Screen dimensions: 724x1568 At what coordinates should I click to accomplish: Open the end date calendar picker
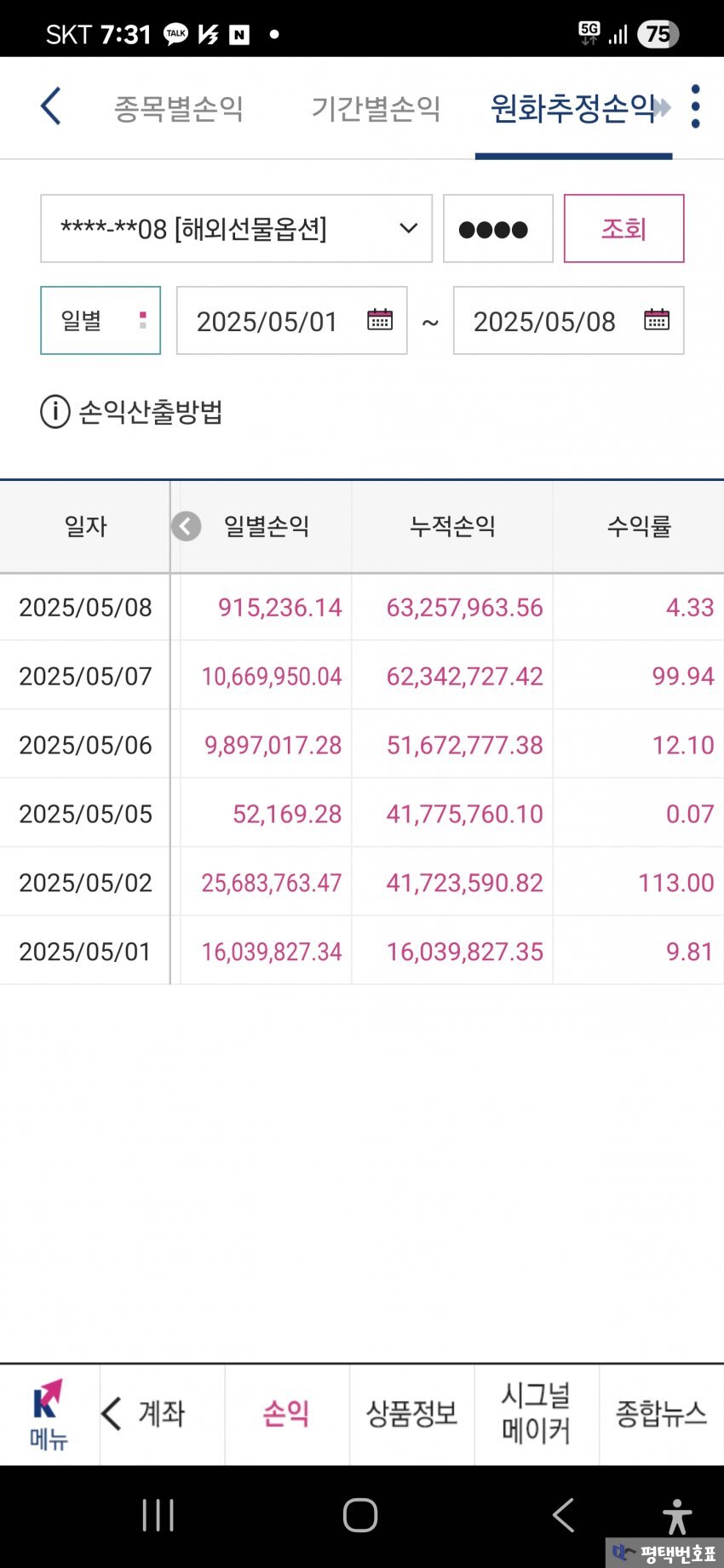point(656,320)
